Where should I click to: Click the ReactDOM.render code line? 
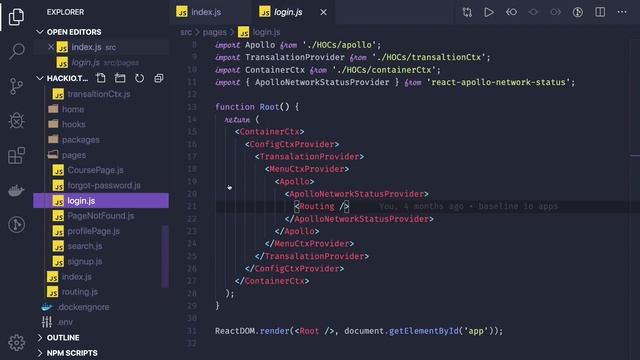pyautogui.click(x=359, y=331)
